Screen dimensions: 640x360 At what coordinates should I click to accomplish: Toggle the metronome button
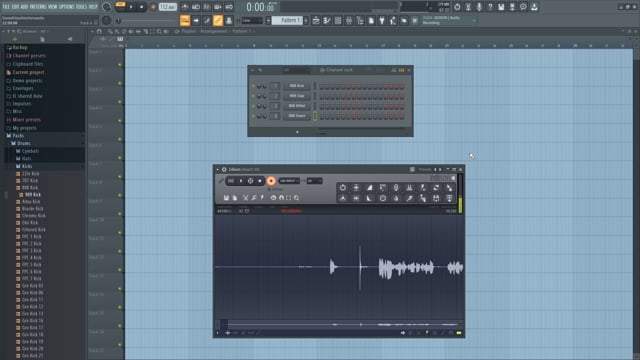(185, 7)
